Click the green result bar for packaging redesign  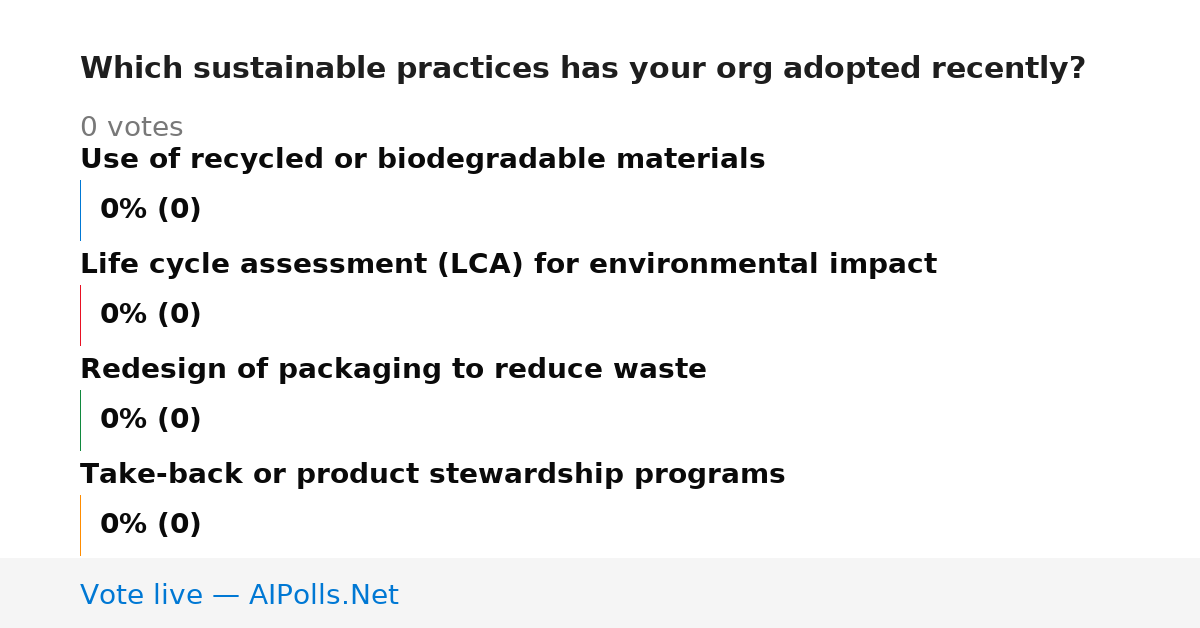click(80, 420)
